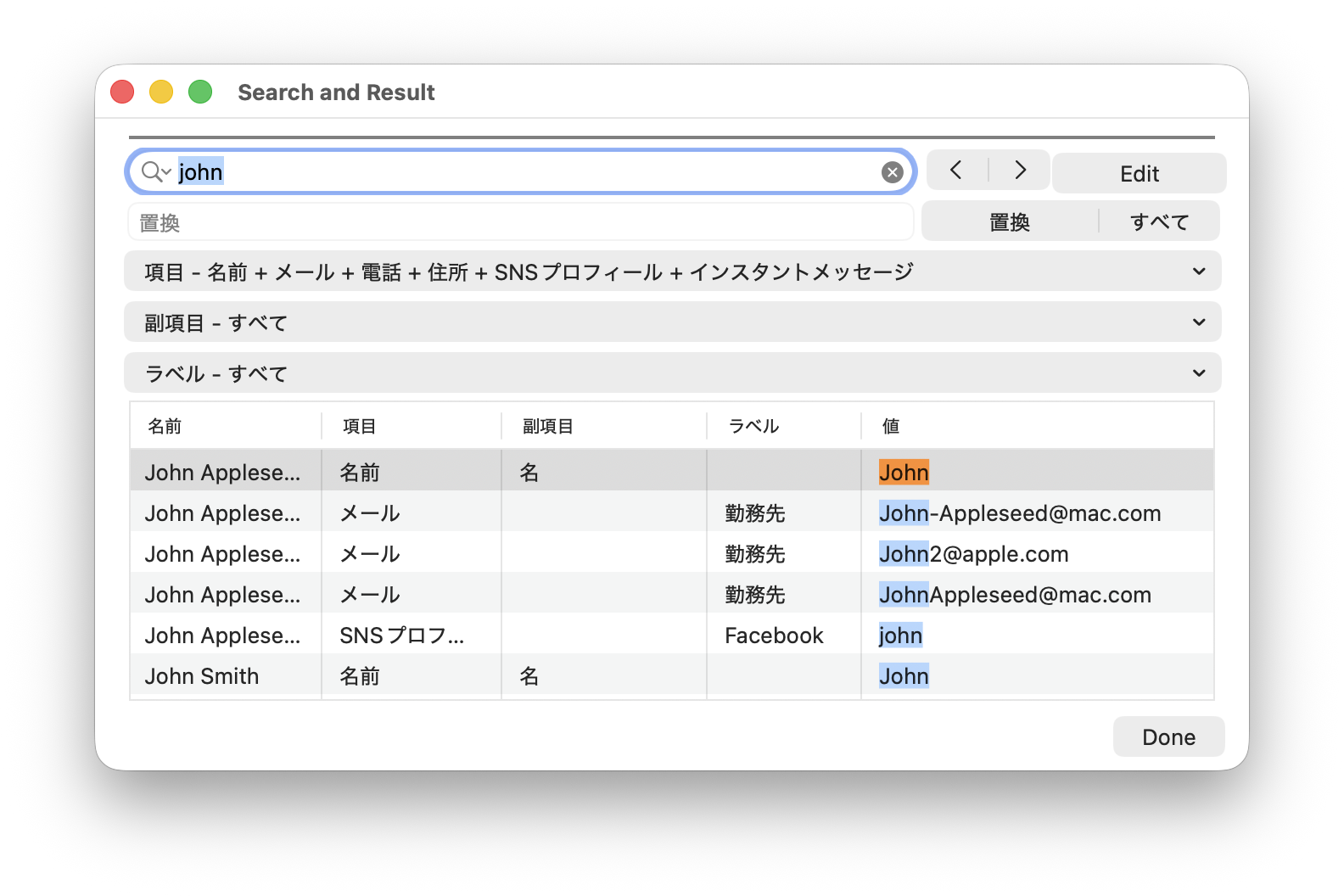Click the 置換 replace button

[x=1010, y=221]
